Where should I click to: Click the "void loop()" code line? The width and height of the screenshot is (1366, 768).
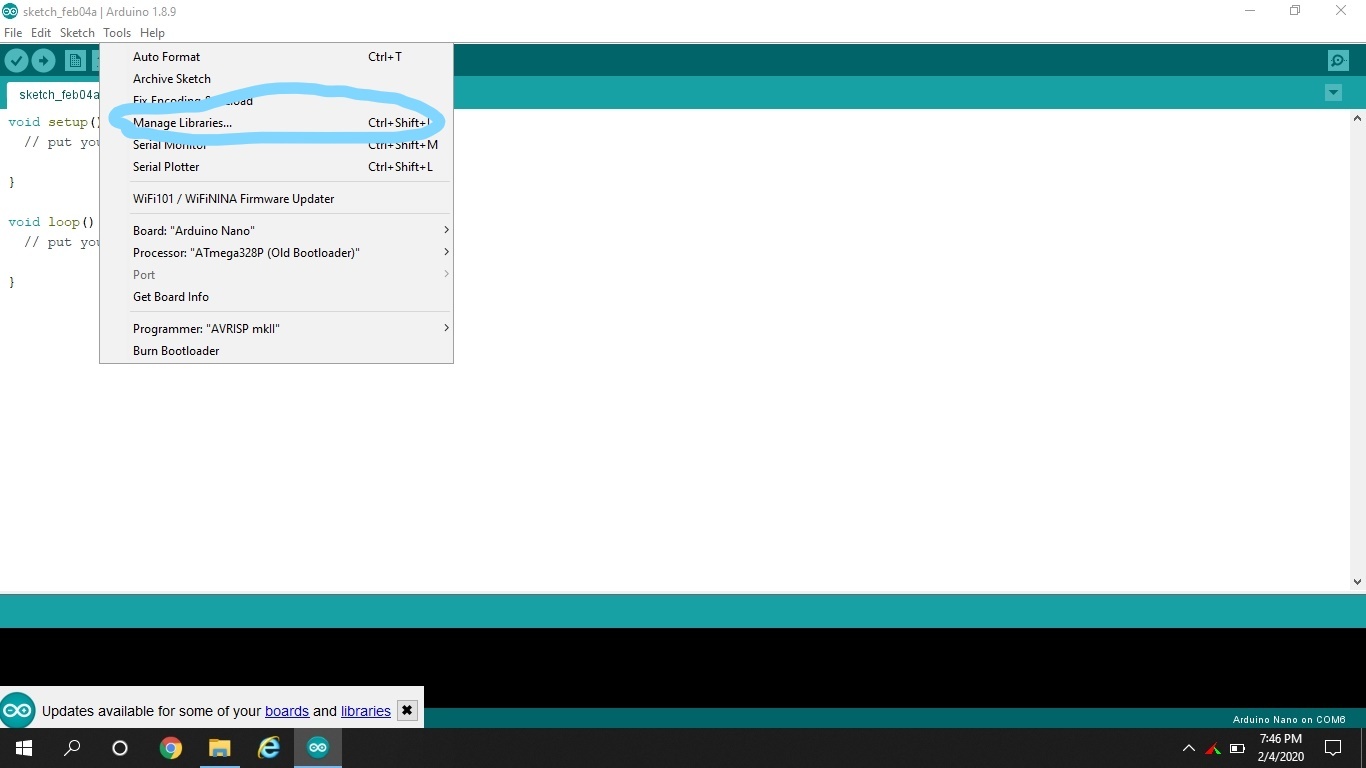51,222
